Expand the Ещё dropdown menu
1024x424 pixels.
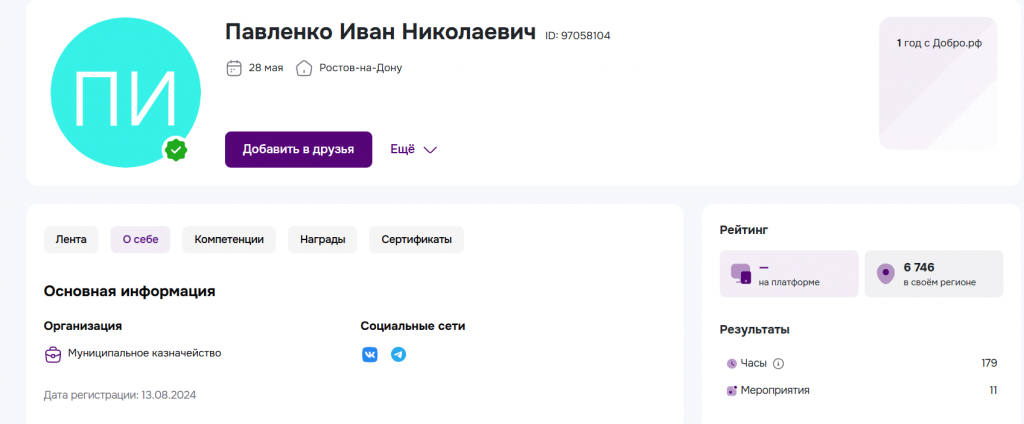click(x=413, y=149)
